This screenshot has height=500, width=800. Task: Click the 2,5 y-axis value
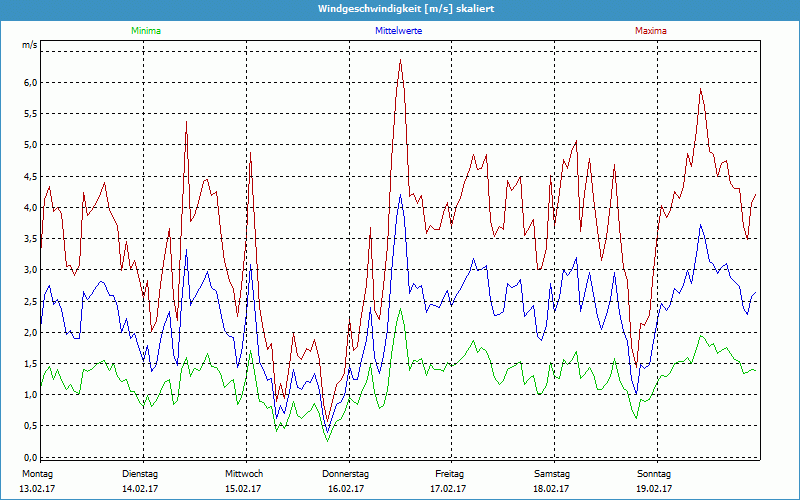31,302
